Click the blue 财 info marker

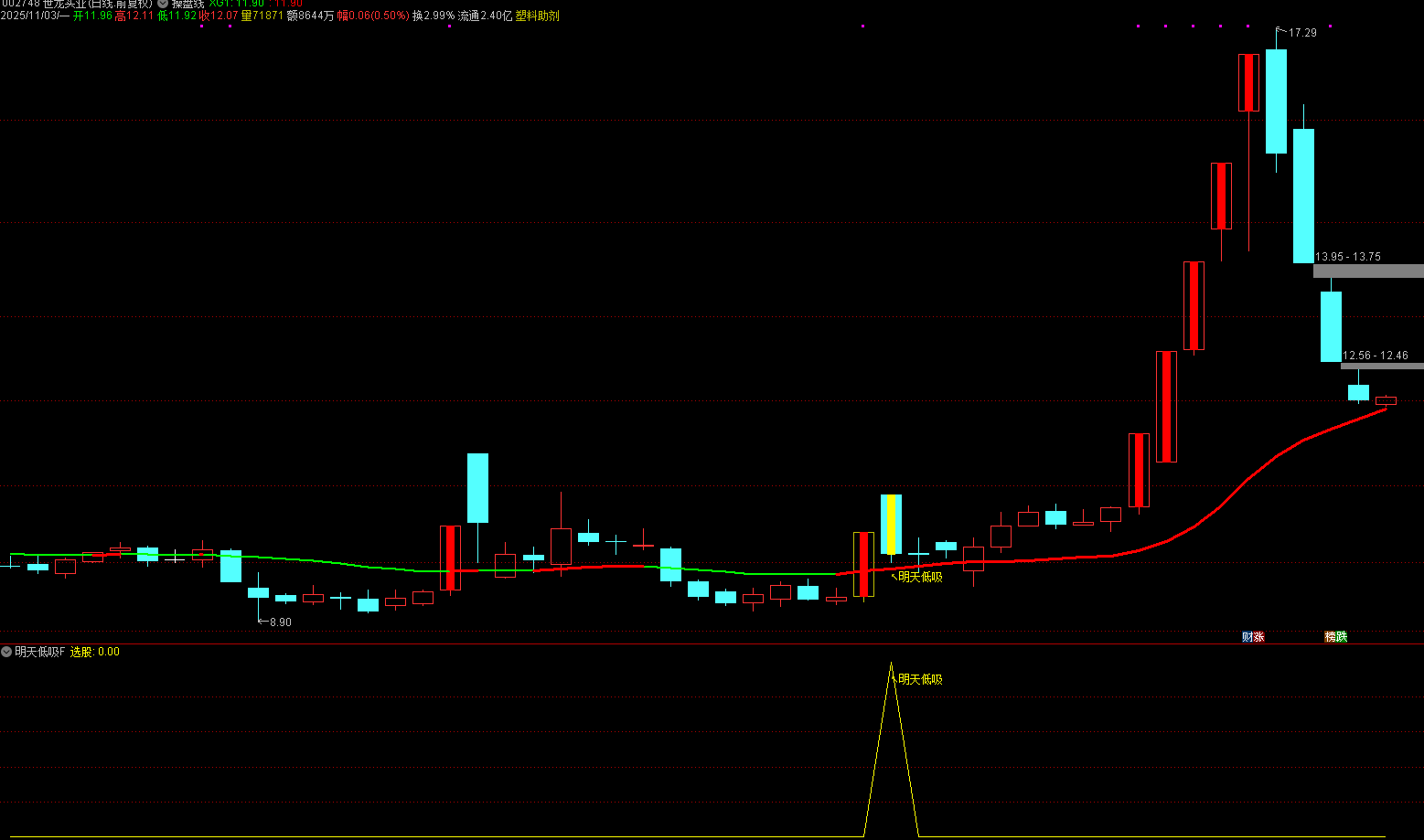[x=1247, y=637]
